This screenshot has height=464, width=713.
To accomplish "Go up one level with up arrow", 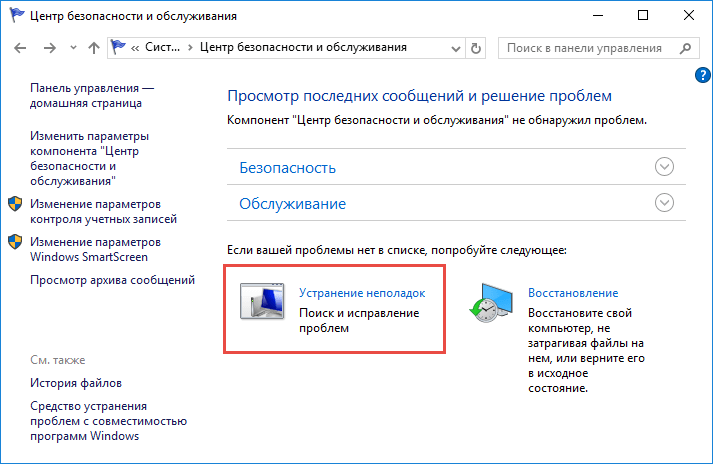I will point(94,48).
